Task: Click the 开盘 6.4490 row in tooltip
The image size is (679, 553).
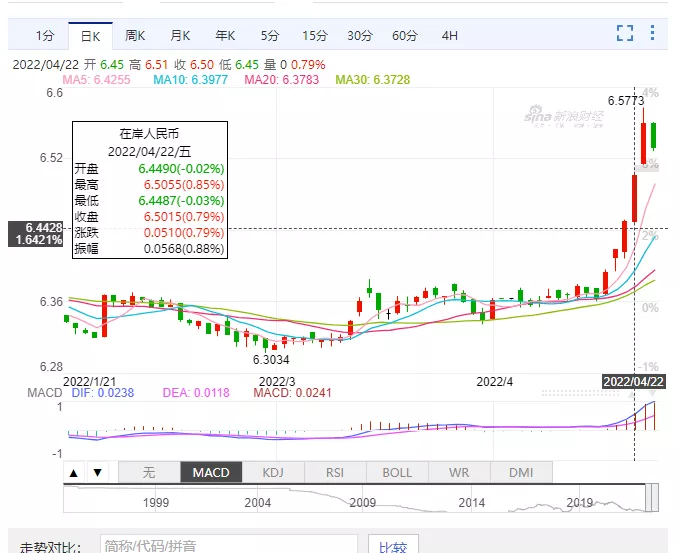Action: (149, 169)
